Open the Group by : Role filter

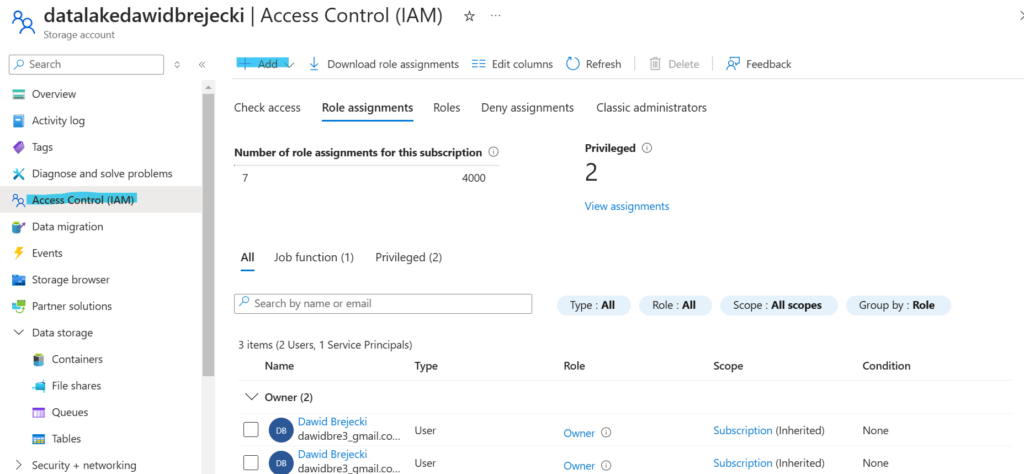click(x=897, y=305)
